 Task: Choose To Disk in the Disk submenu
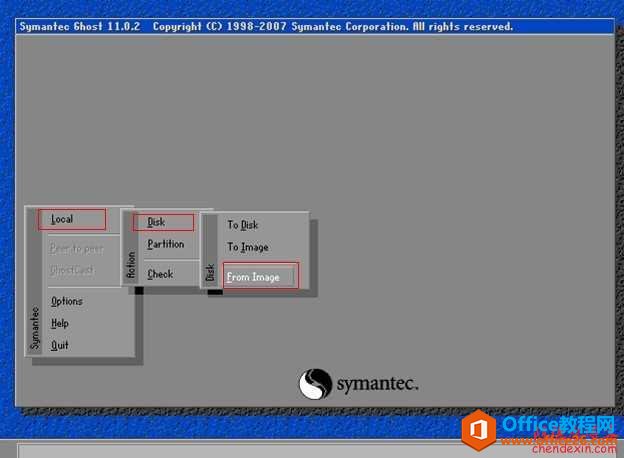point(243,225)
